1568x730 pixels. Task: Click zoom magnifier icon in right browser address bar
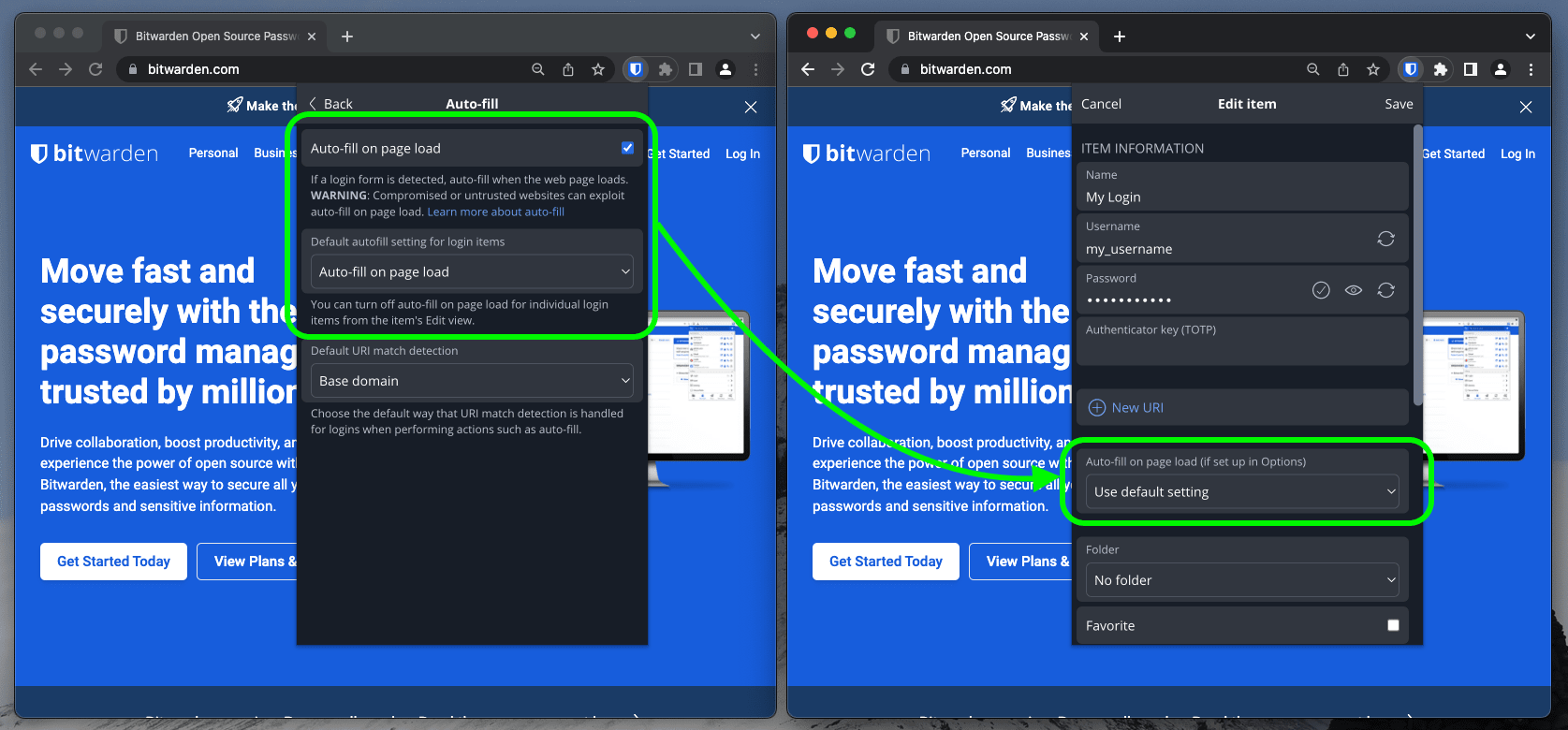coord(1313,69)
